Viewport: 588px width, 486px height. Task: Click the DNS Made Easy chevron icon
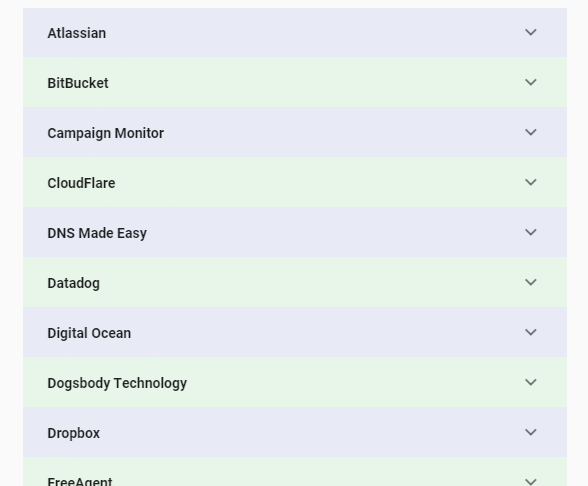point(531,232)
